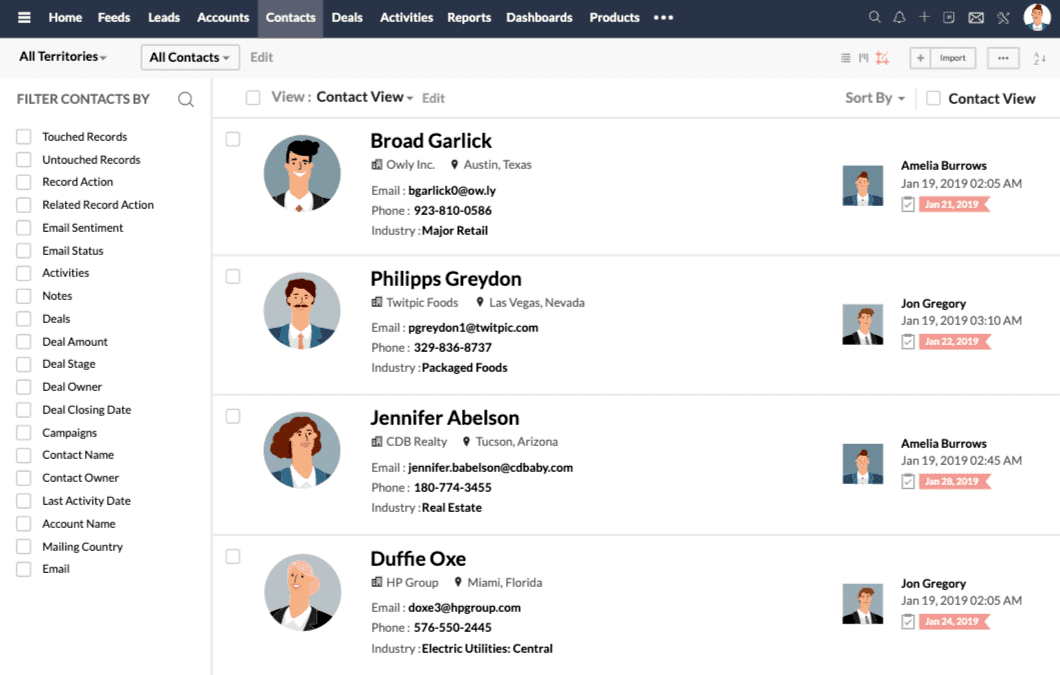Open the task icon beside Jan 21, 2019

pyautogui.click(x=908, y=204)
